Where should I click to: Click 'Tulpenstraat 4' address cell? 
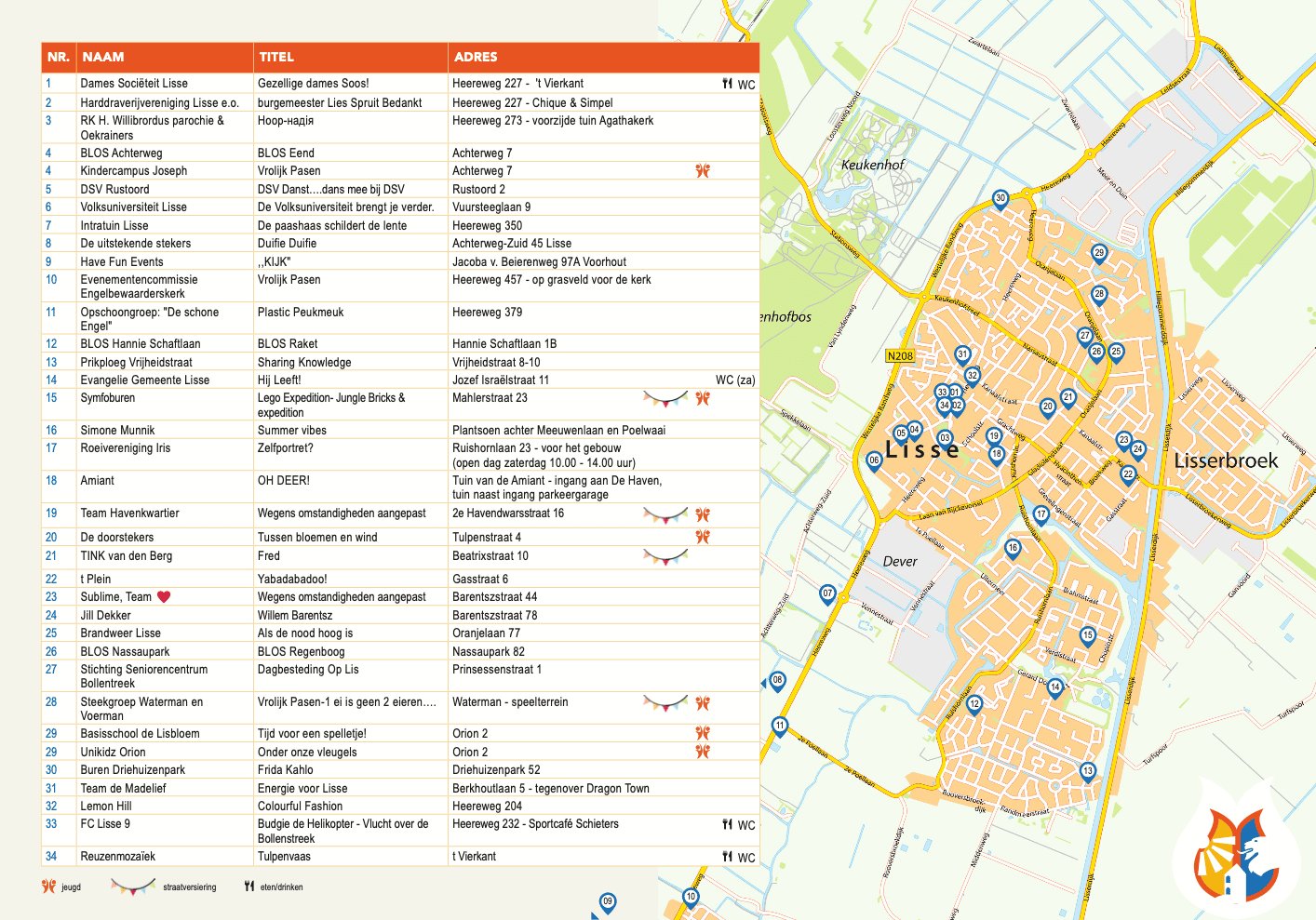pos(487,538)
